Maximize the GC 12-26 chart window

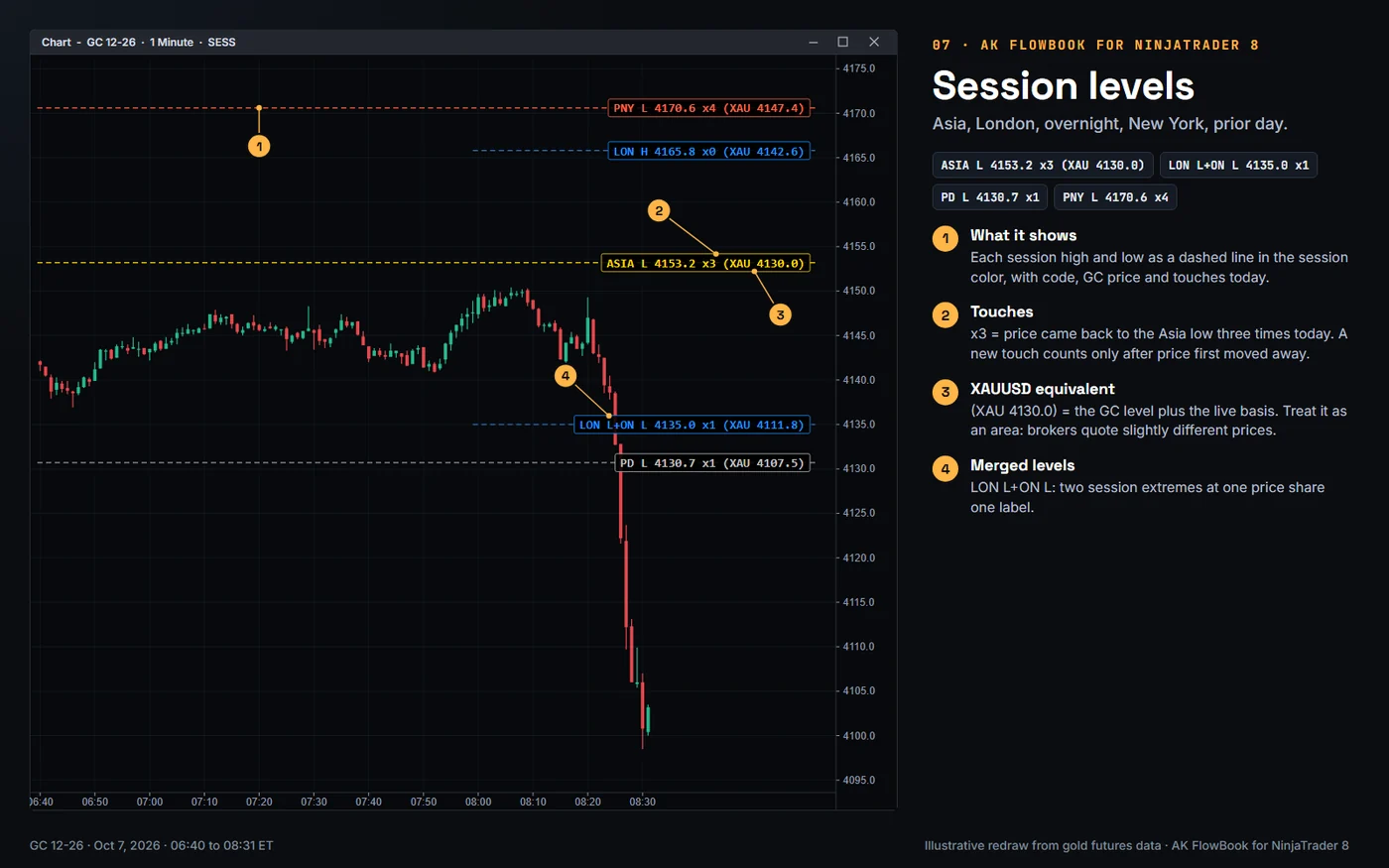843,42
